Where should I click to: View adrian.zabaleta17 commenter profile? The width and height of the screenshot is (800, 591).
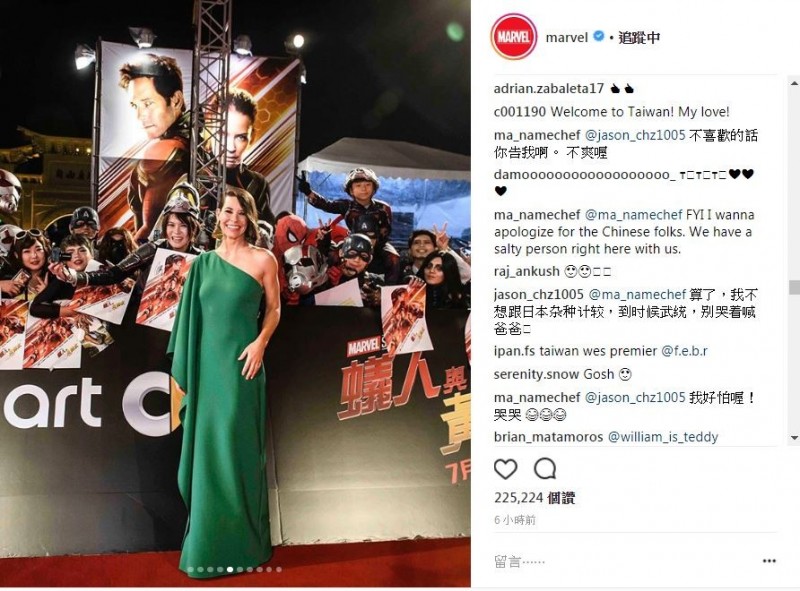pos(548,89)
